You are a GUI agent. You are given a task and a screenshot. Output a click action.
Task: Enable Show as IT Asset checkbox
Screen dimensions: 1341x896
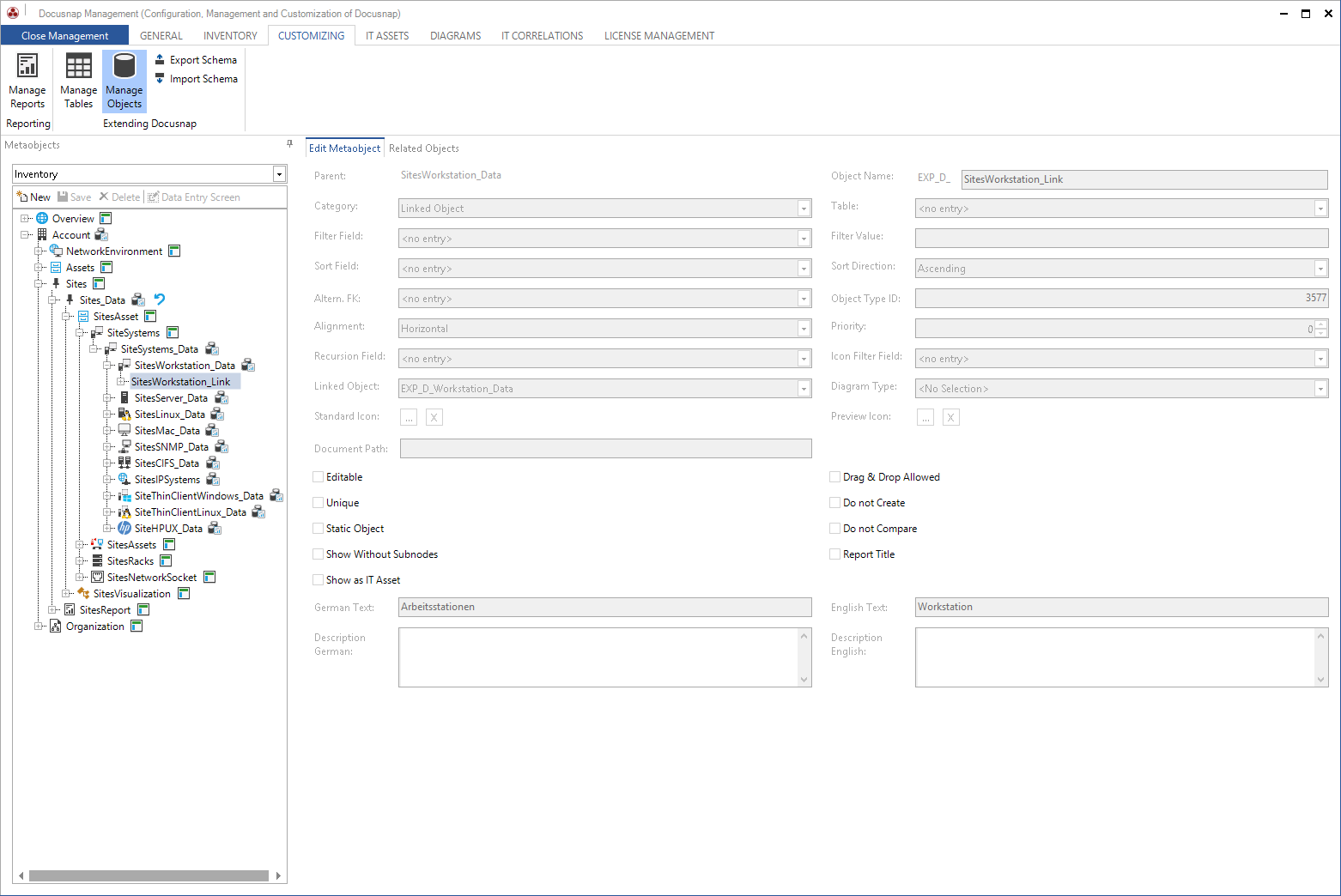[319, 580]
